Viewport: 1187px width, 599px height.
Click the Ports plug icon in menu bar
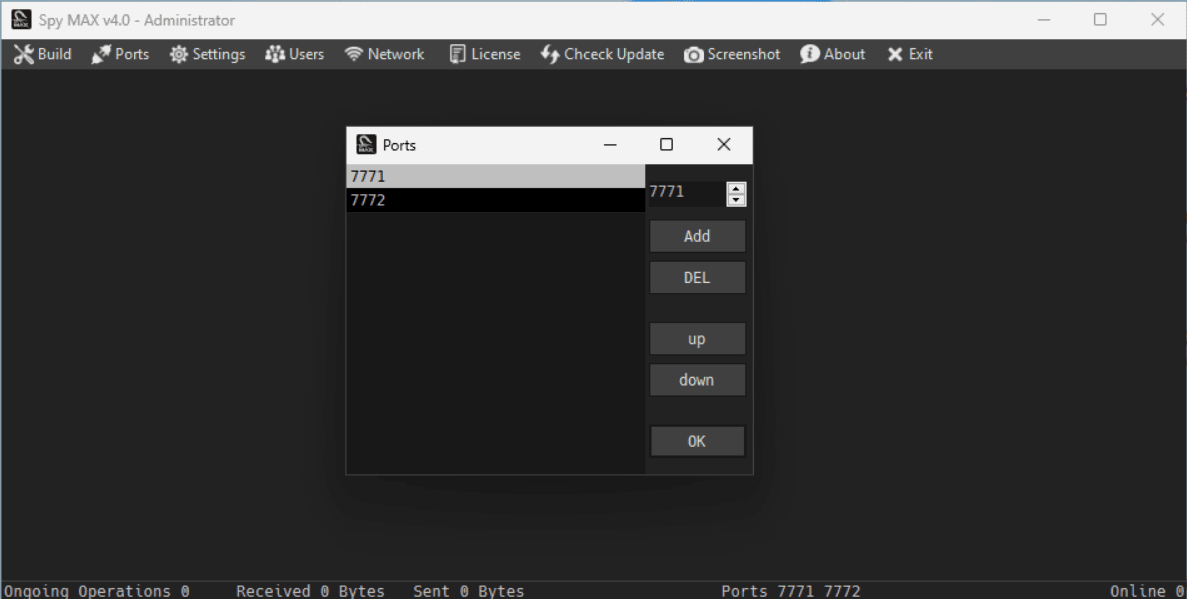[x=101, y=55]
